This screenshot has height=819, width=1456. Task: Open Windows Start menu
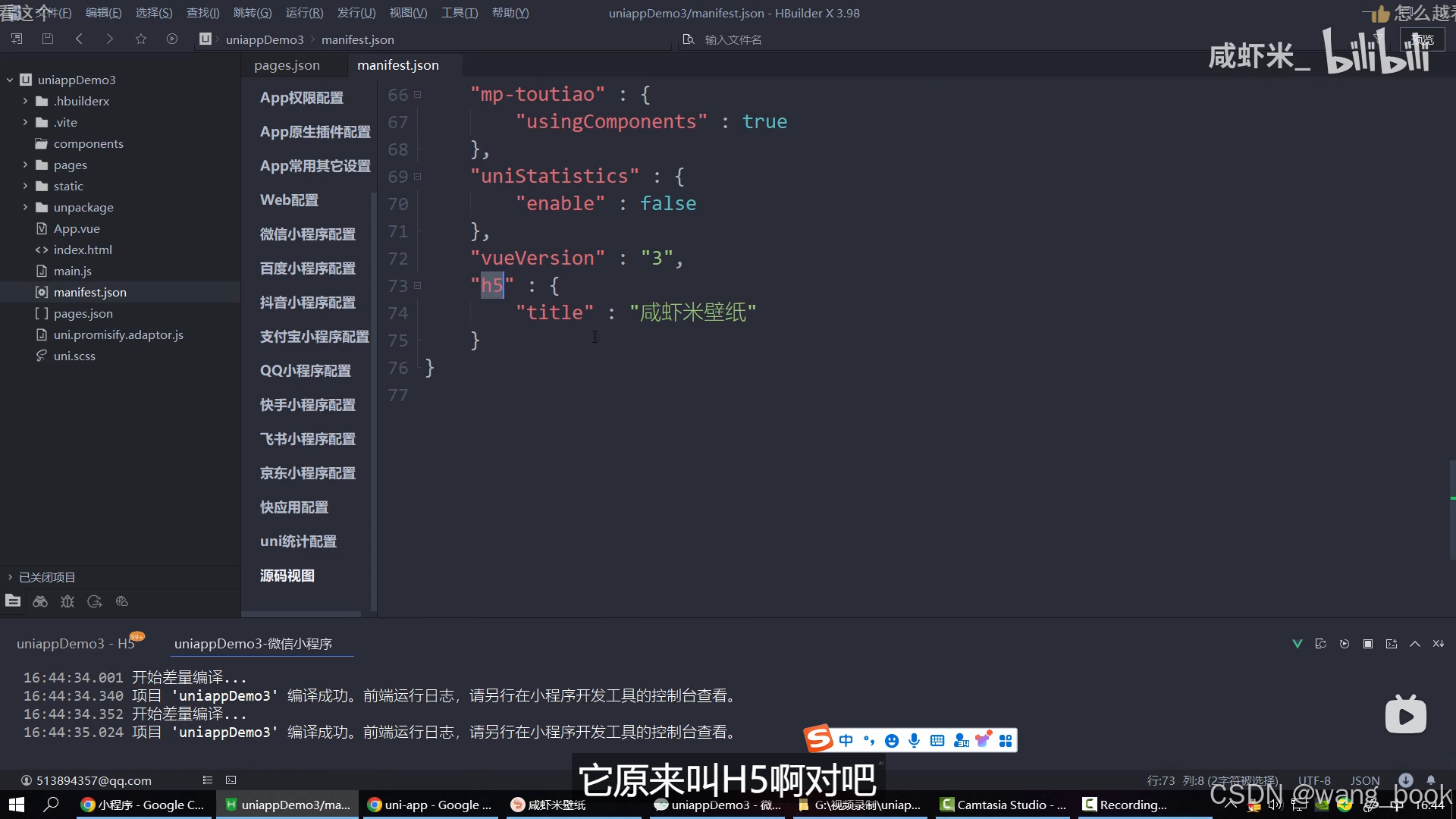point(16,805)
